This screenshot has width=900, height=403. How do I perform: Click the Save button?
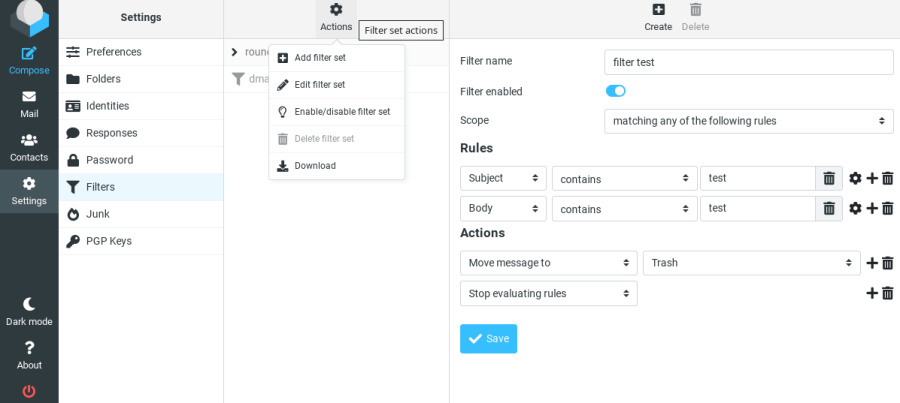click(x=488, y=339)
